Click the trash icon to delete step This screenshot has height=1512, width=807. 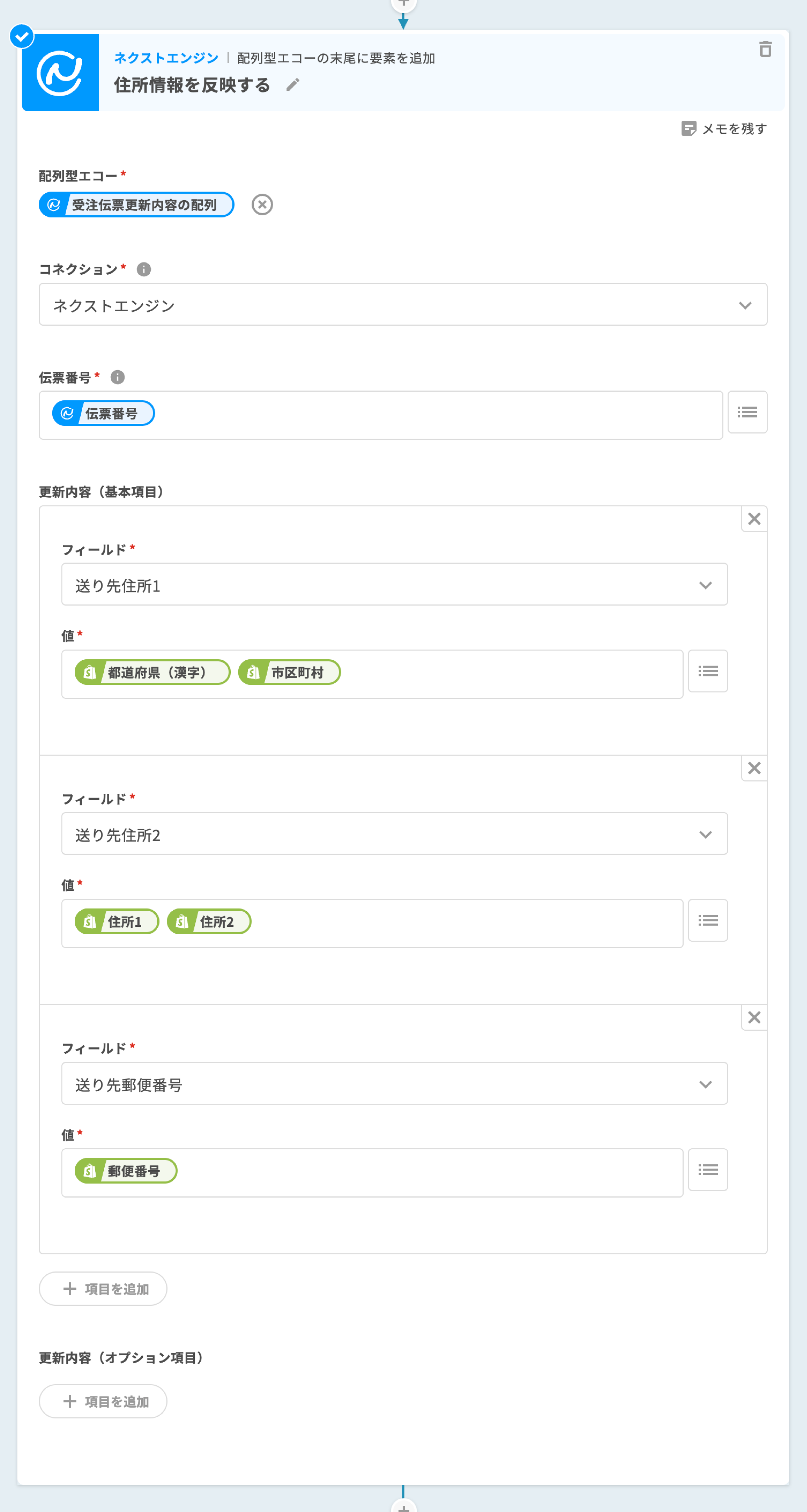click(x=765, y=49)
